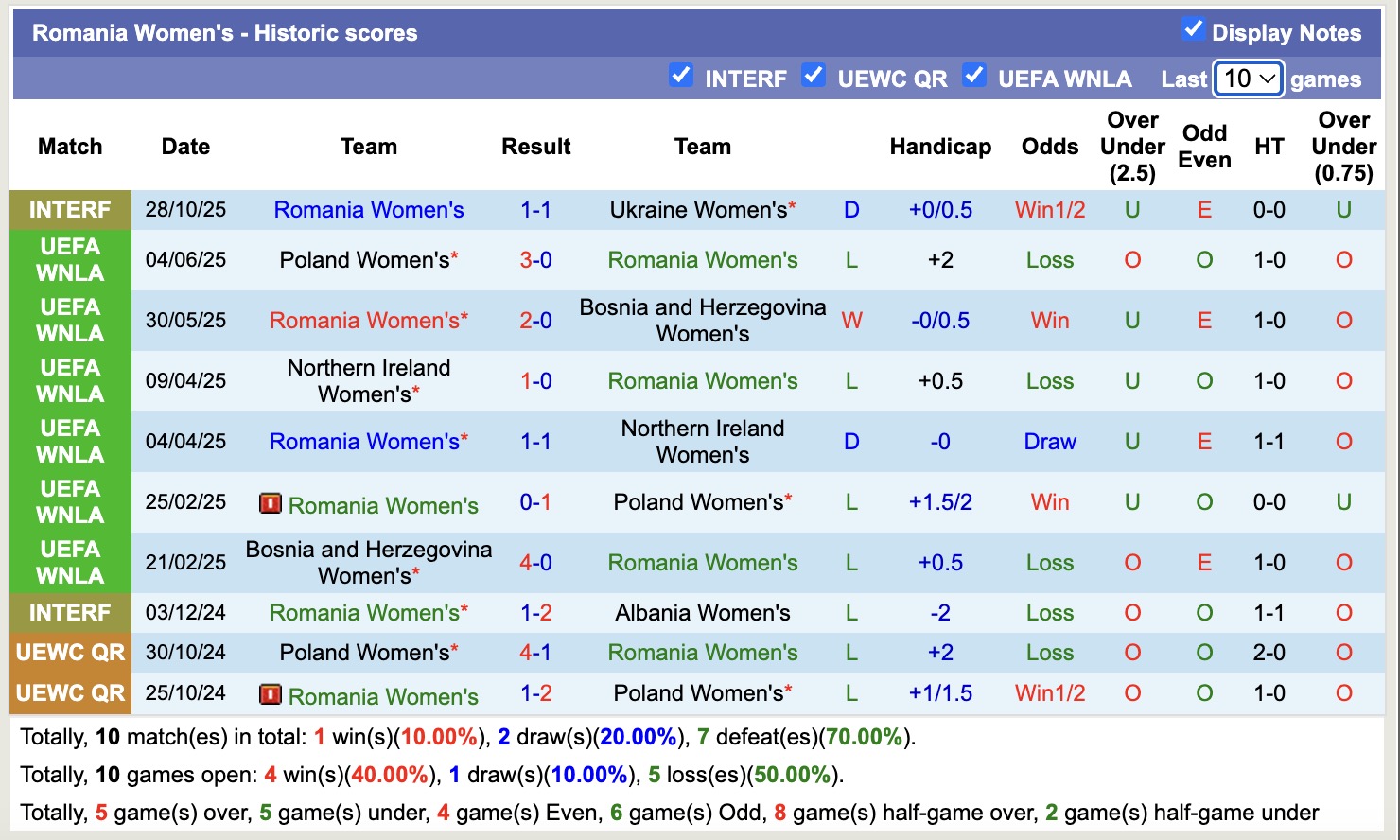Open the Ukraine Women's team link

coord(695,209)
